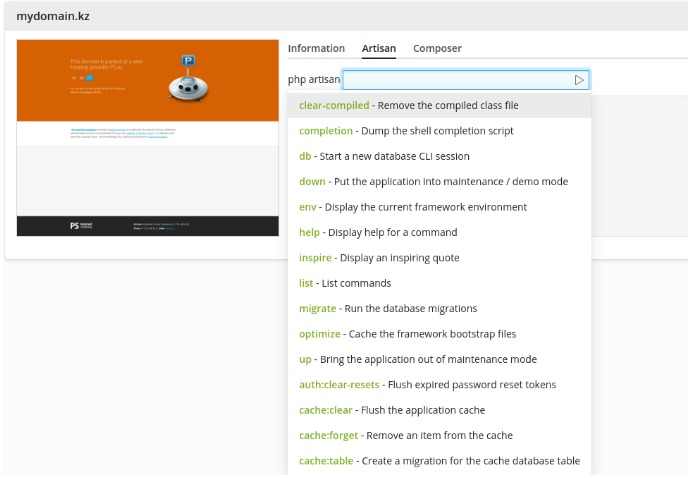Image resolution: width=690 pixels, height=478 pixels.
Task: Select the Artisan tab
Action: point(378,48)
